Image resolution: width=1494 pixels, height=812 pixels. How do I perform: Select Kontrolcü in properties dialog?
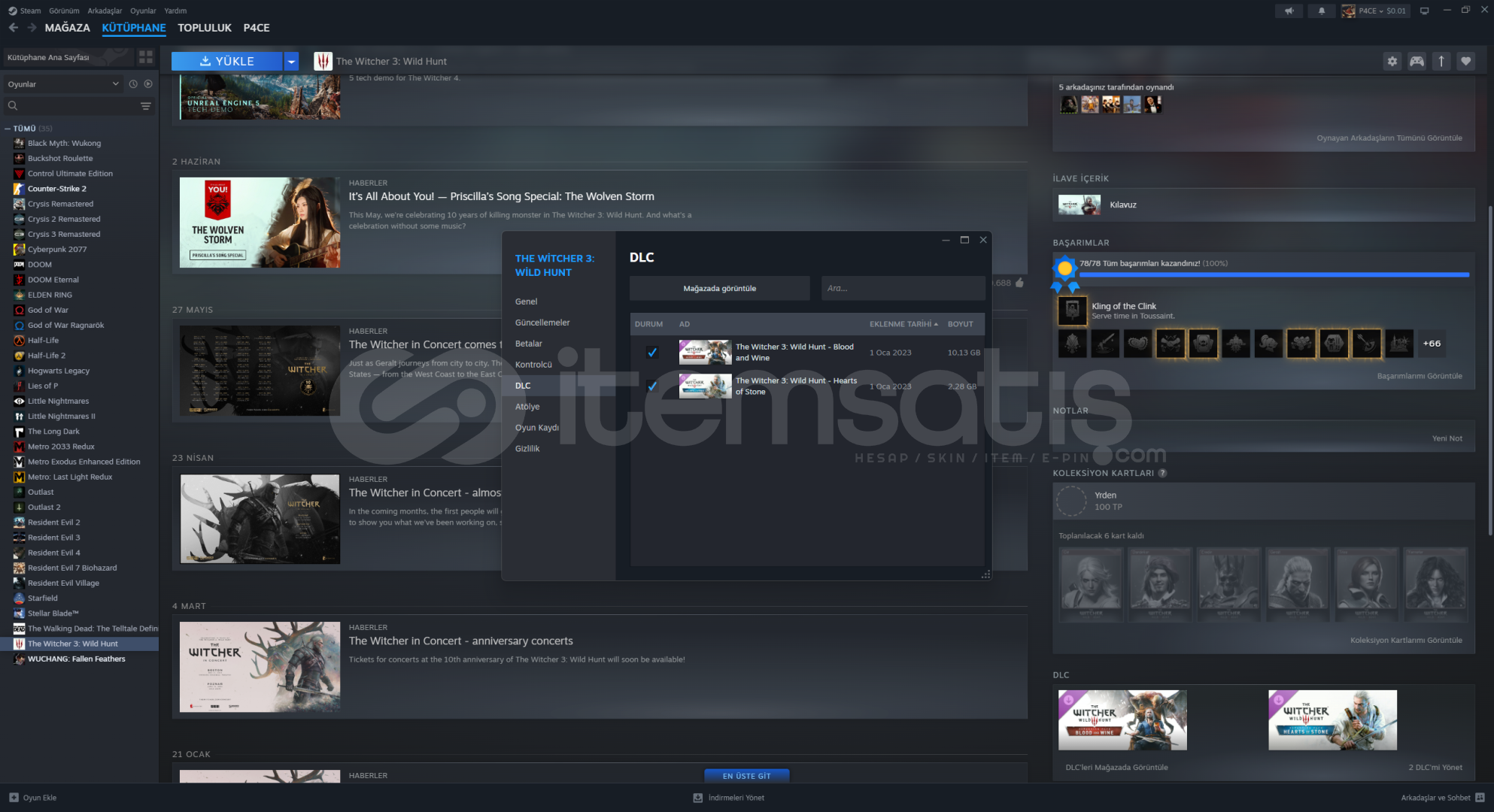point(533,365)
